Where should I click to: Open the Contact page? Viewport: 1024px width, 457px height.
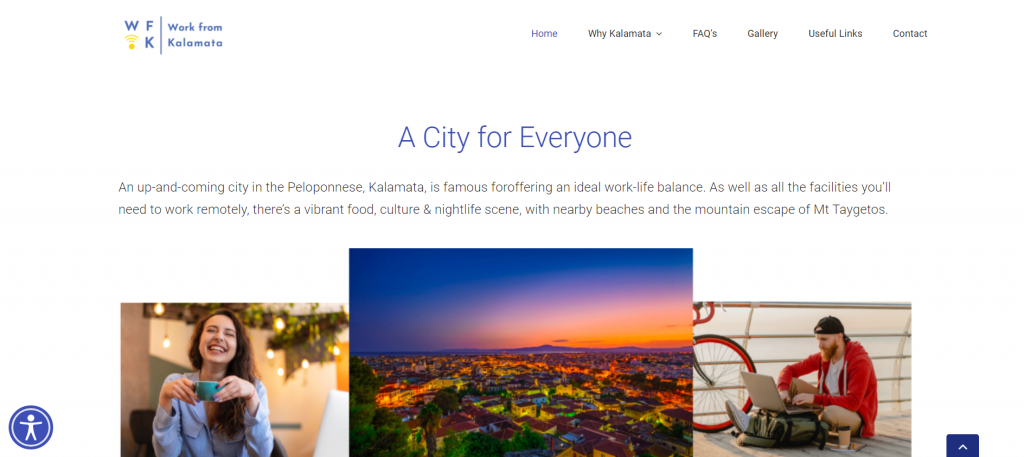click(910, 33)
